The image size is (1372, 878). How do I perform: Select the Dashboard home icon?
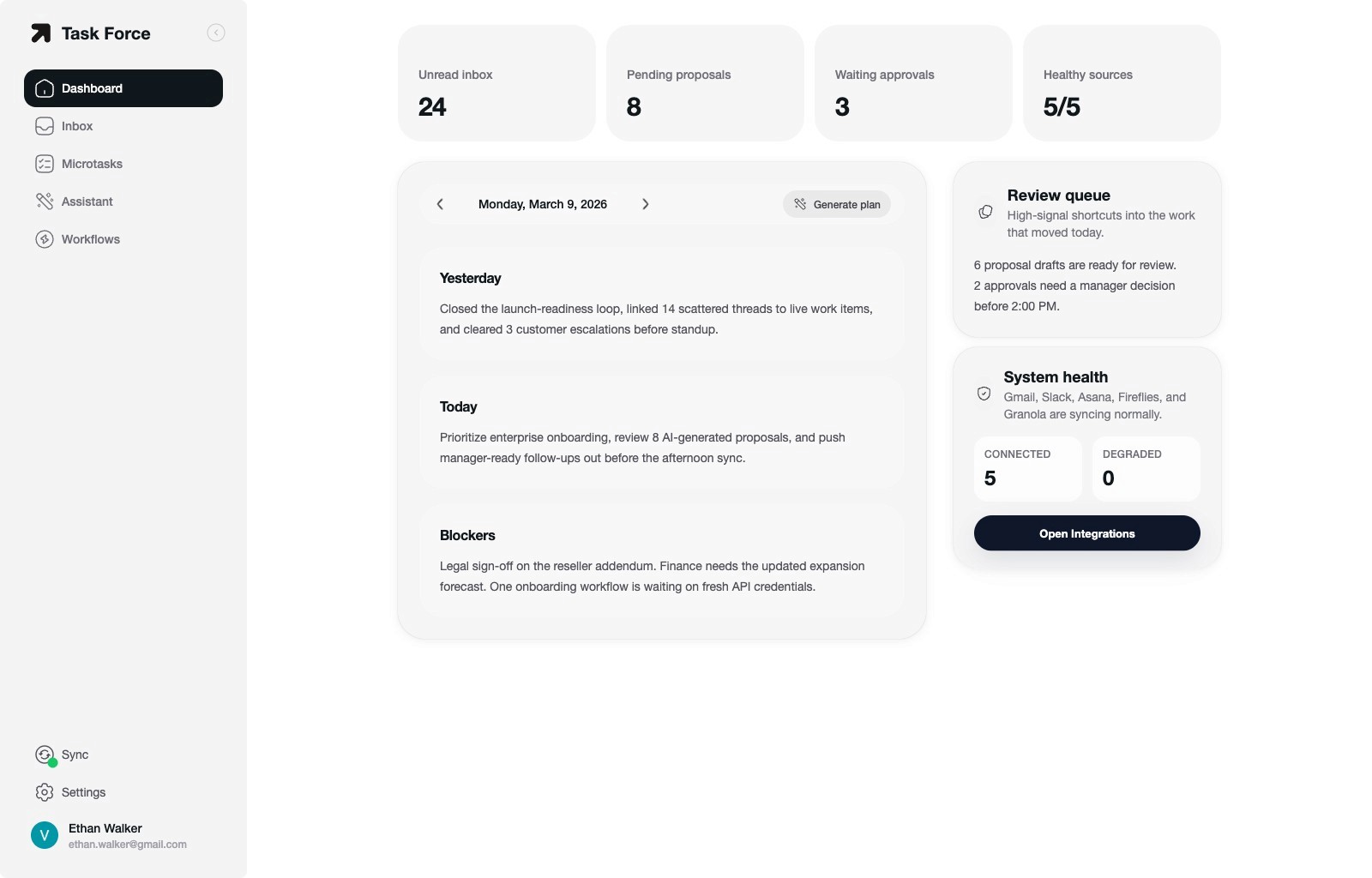point(44,88)
